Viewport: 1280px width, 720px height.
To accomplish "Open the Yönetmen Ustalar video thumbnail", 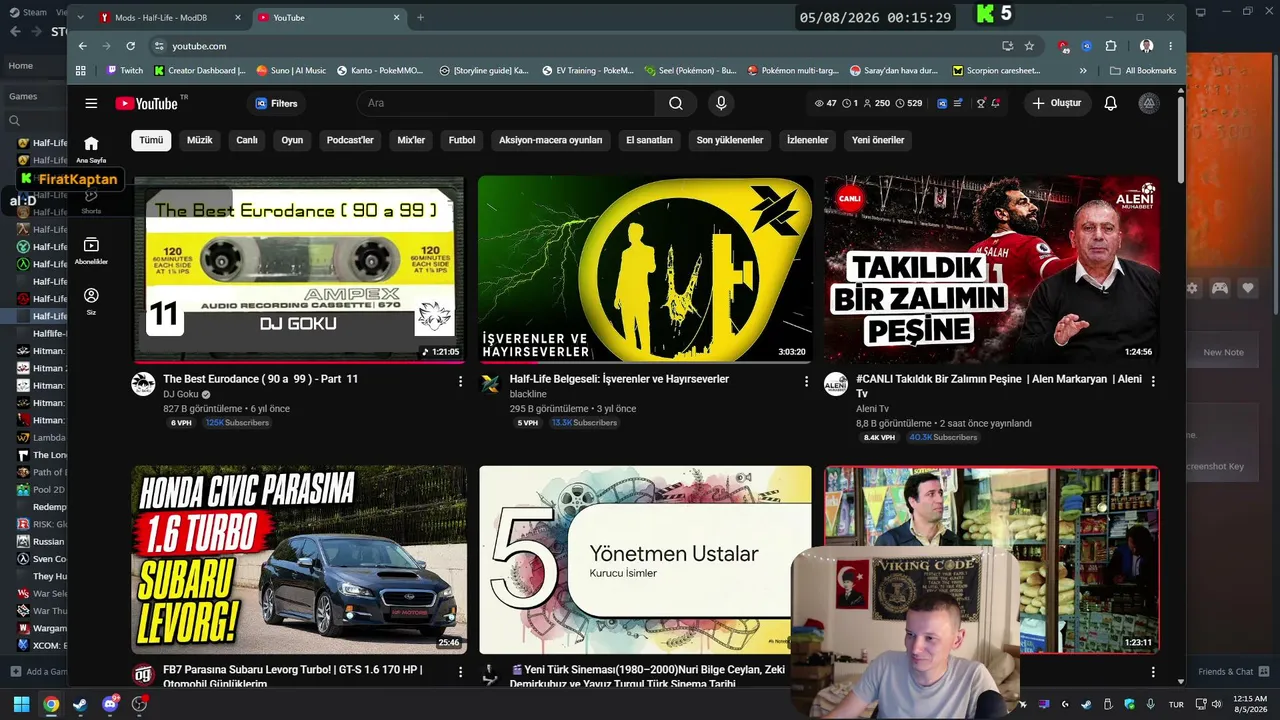I will tap(645, 559).
